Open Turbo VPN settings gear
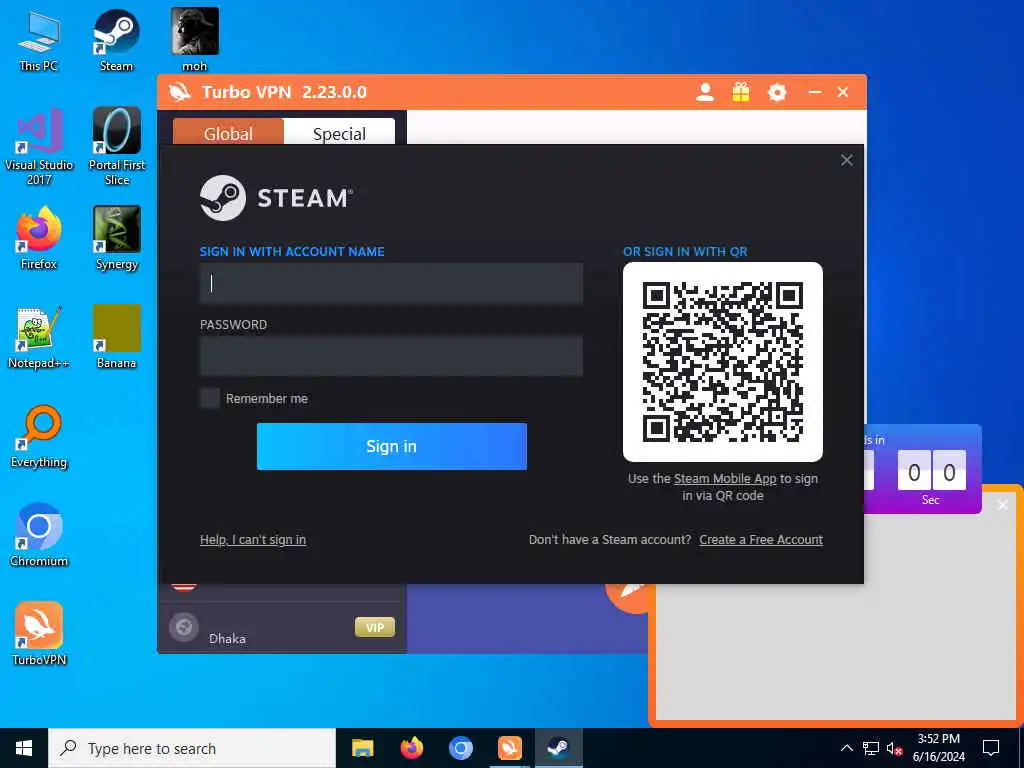The height and width of the screenshot is (768, 1024). coord(776,92)
